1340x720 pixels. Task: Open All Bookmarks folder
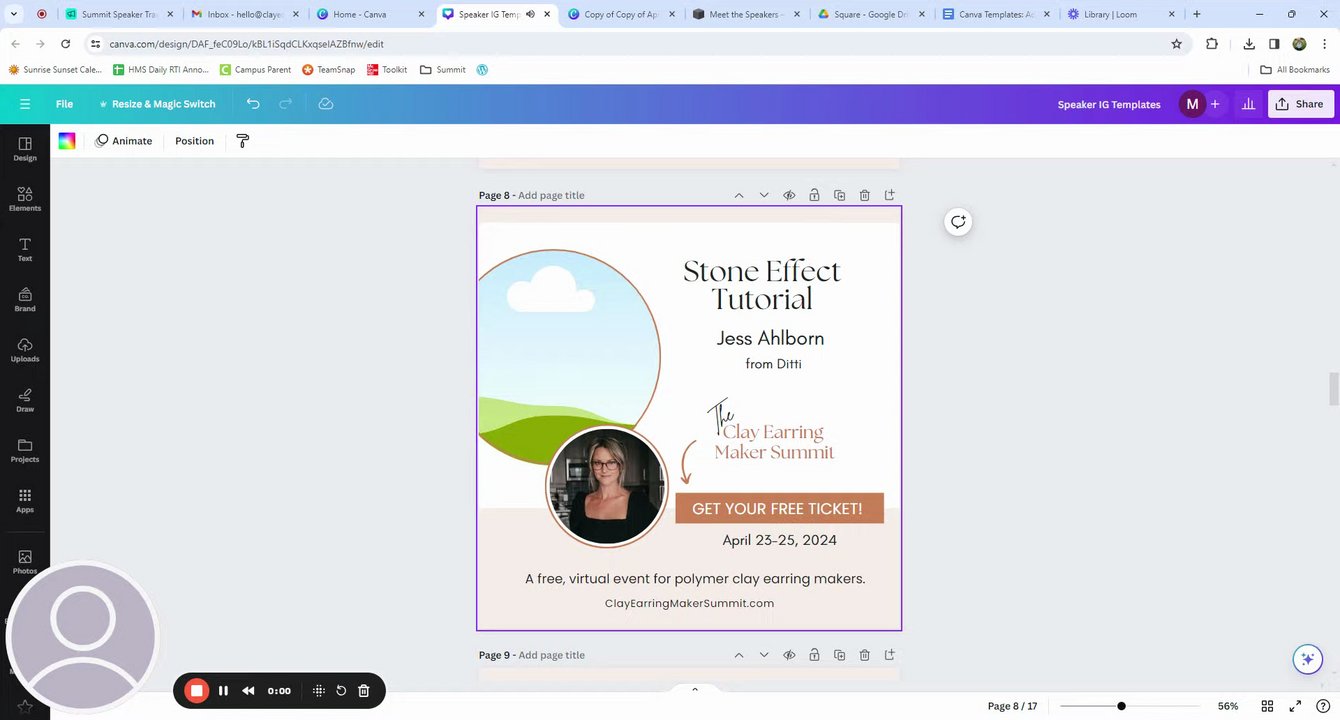coord(1295,70)
